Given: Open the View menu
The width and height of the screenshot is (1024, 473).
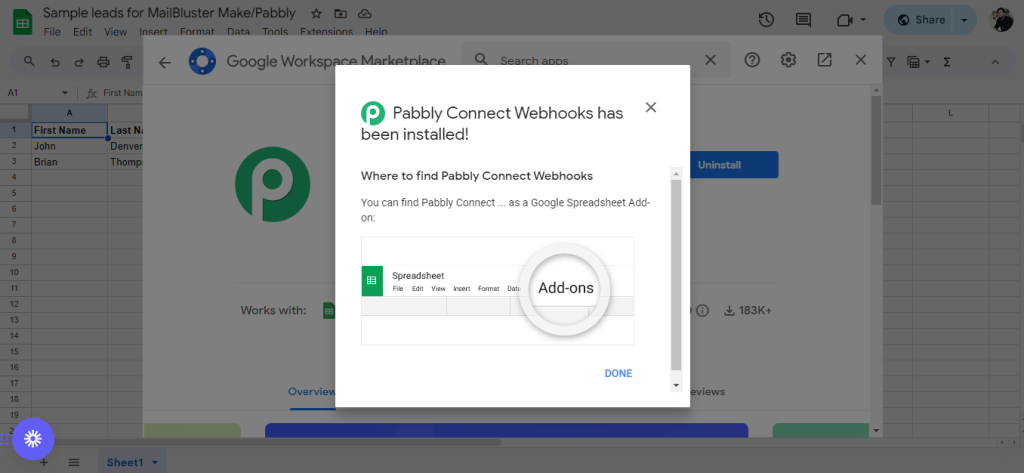Looking at the screenshot, I should coord(116,31).
